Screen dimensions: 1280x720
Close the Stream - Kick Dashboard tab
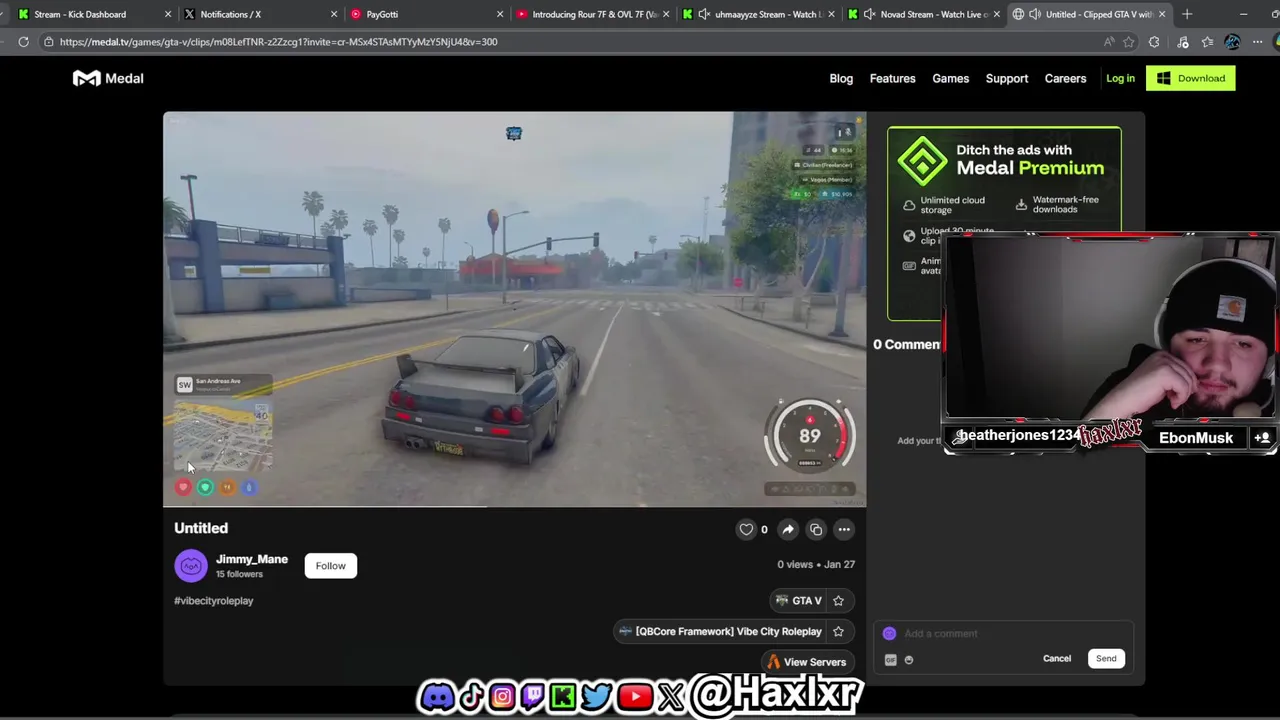tap(168, 14)
